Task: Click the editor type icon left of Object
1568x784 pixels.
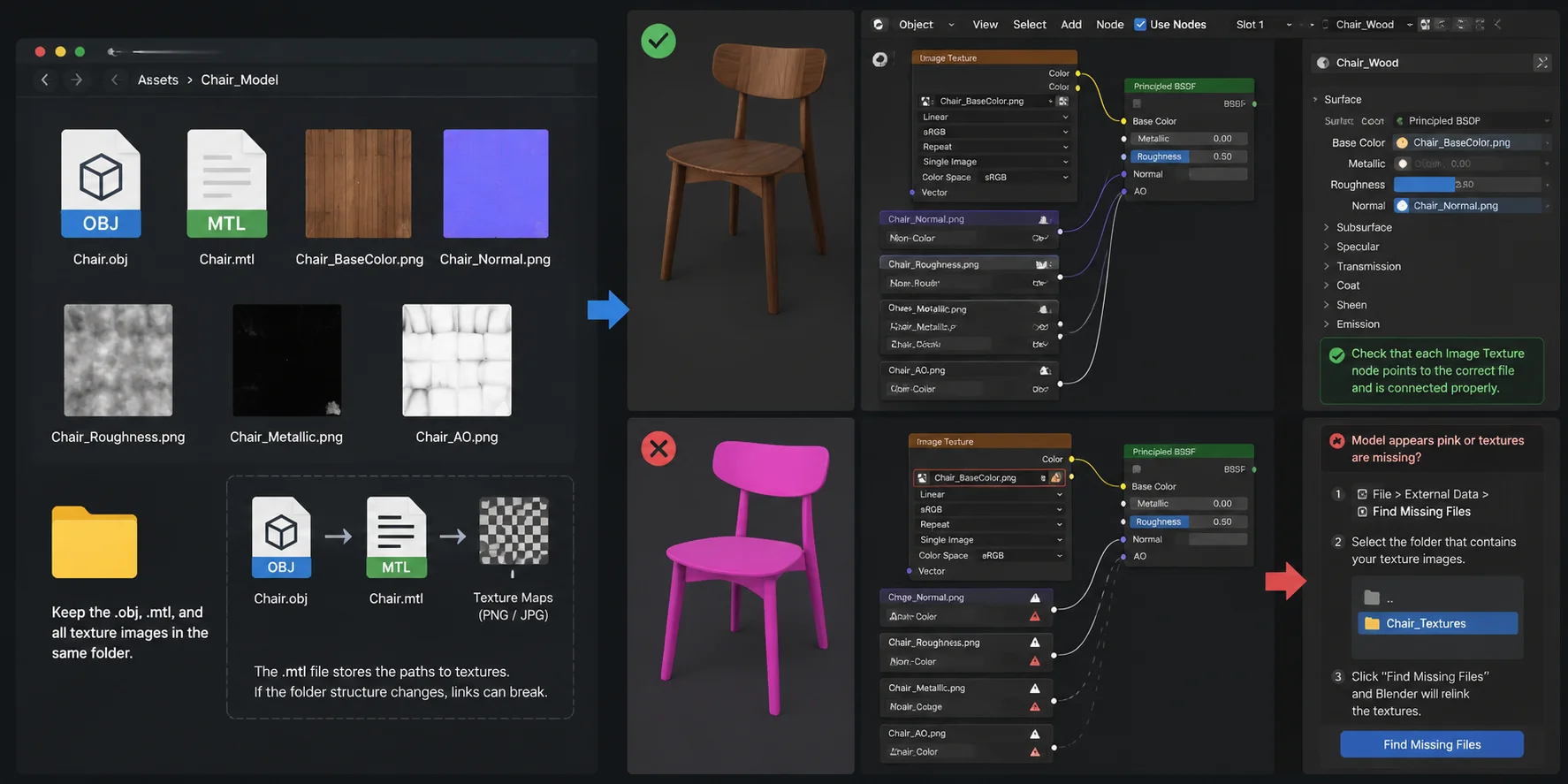Action: (x=878, y=25)
